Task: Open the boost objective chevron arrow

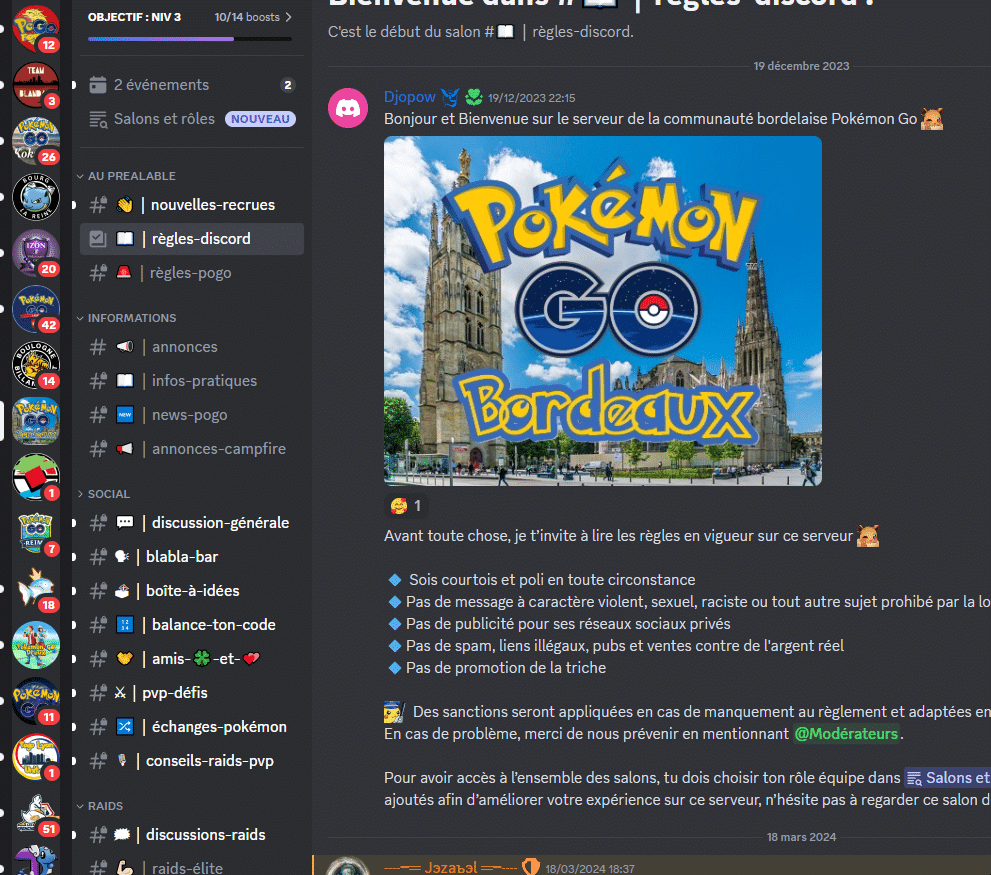Action: [x=289, y=17]
